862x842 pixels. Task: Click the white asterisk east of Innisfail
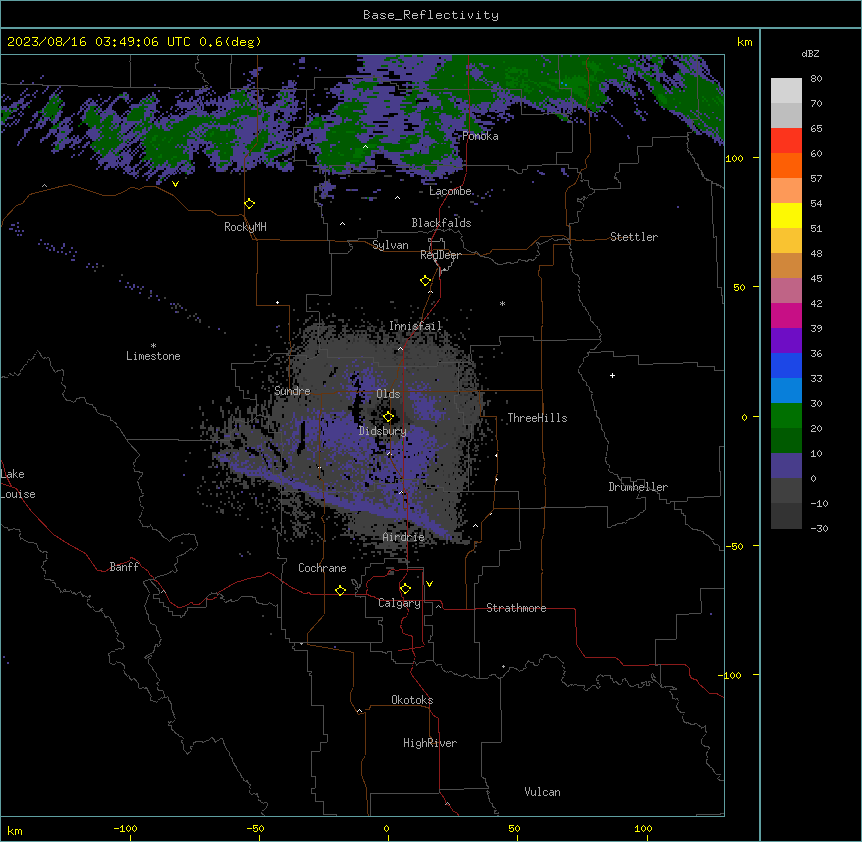tap(502, 303)
